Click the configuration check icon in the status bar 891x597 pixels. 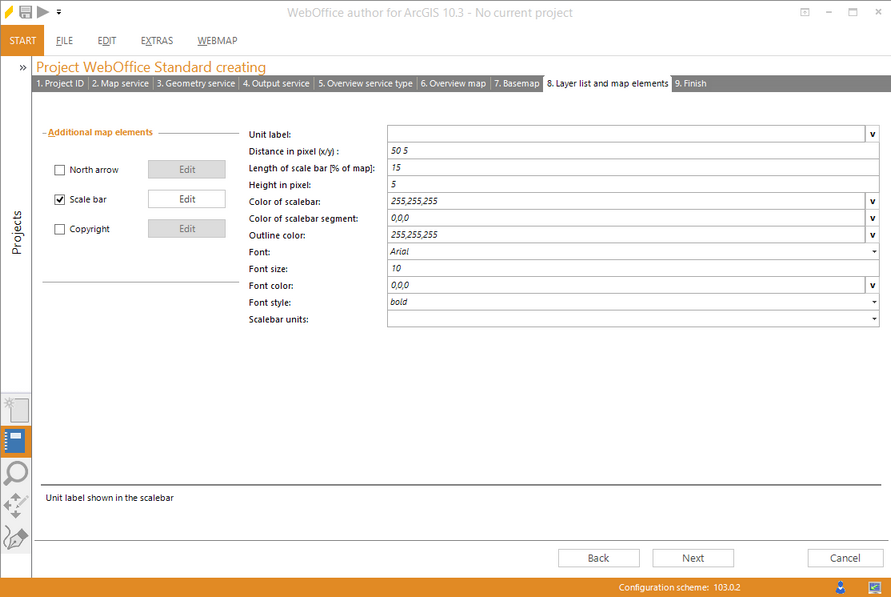point(872,587)
